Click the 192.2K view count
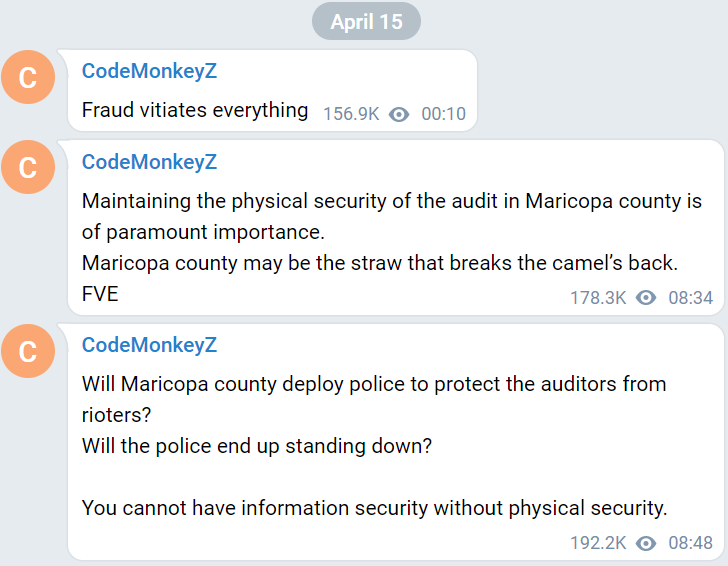728x566 pixels. point(598,543)
